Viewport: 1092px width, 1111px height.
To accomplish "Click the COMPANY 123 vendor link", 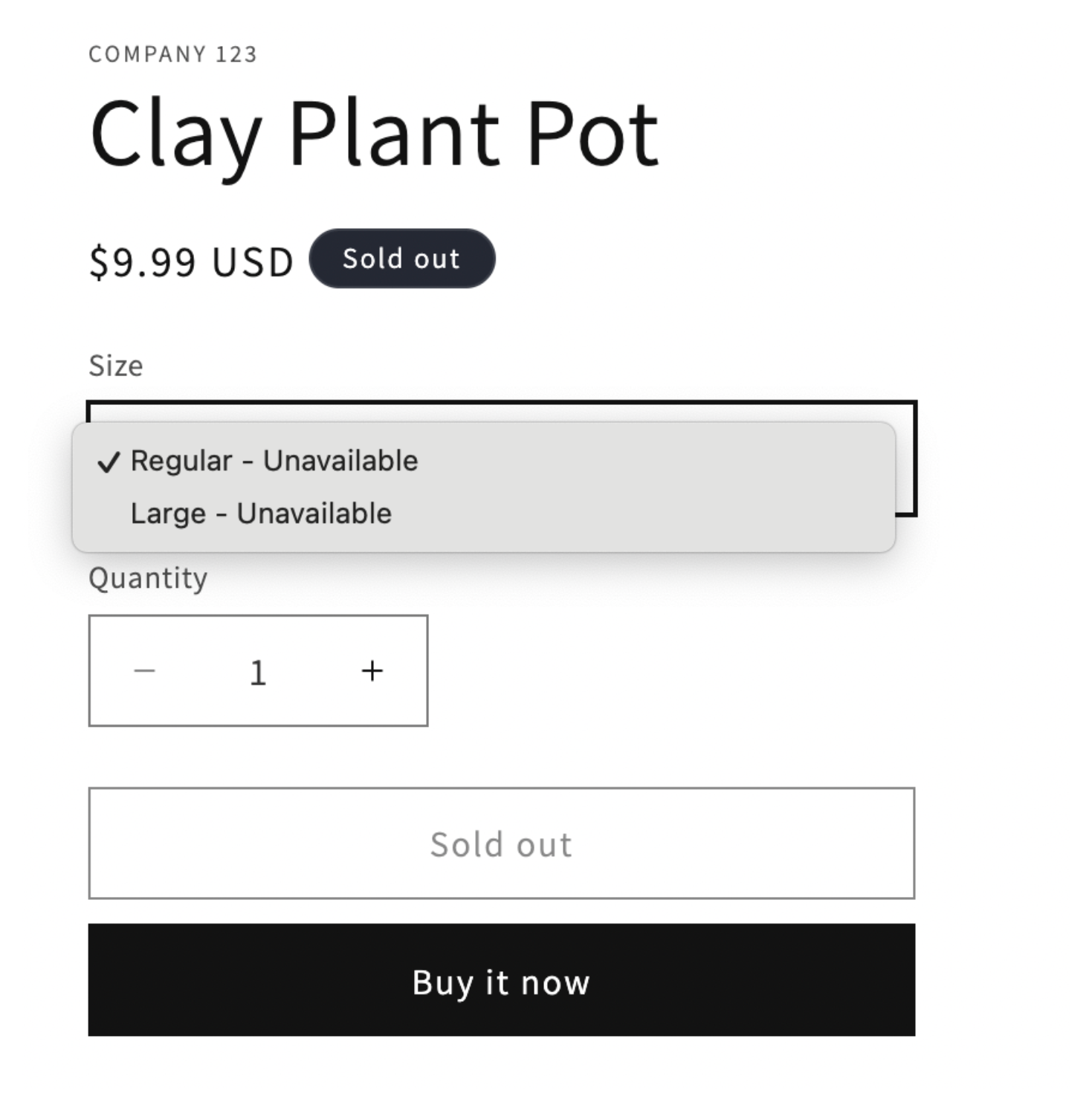I will (172, 53).
